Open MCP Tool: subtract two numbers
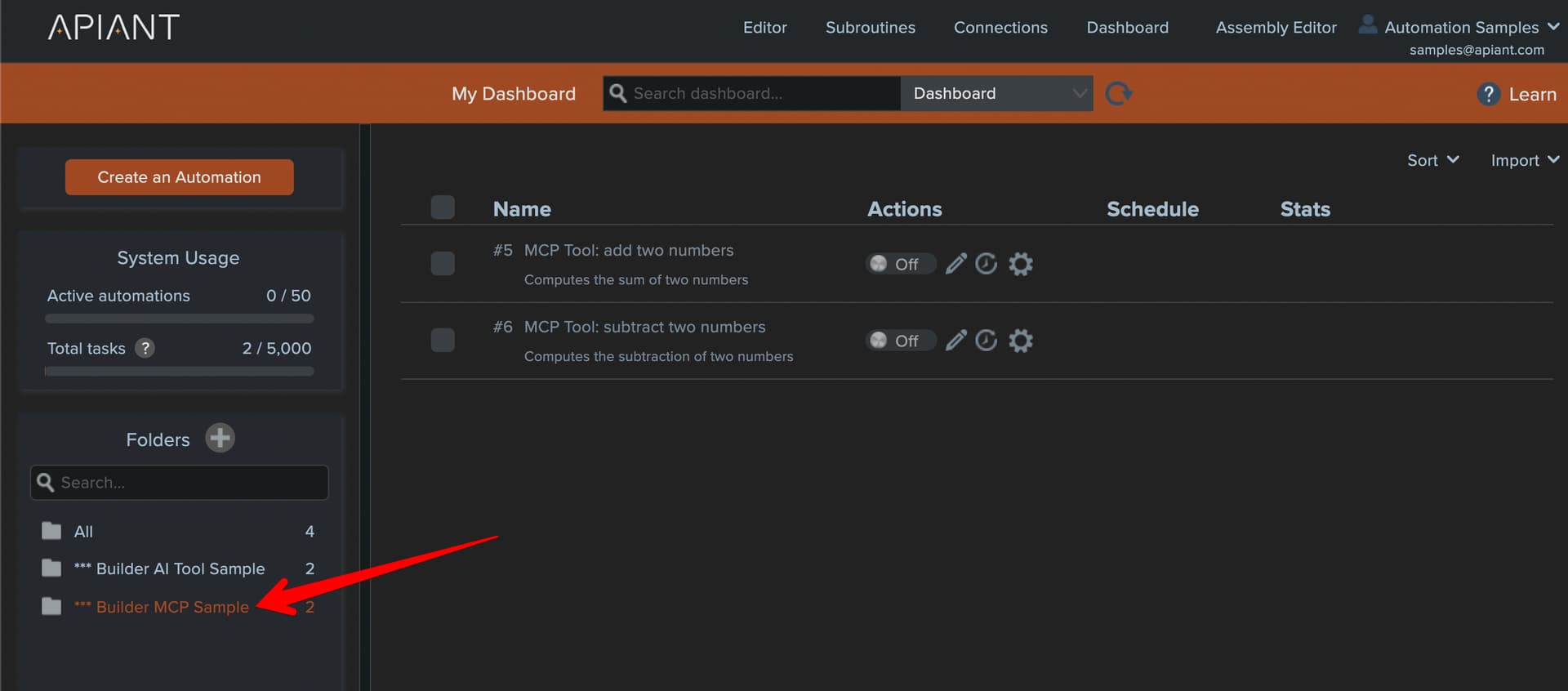The image size is (1568, 691). pyautogui.click(x=644, y=327)
